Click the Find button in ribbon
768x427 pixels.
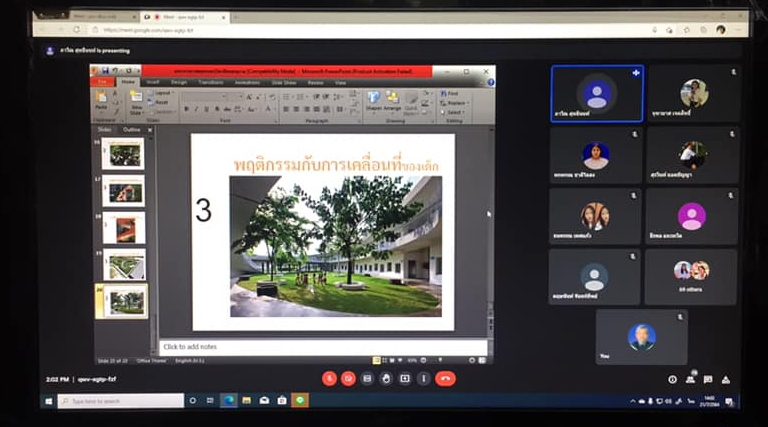tap(453, 93)
